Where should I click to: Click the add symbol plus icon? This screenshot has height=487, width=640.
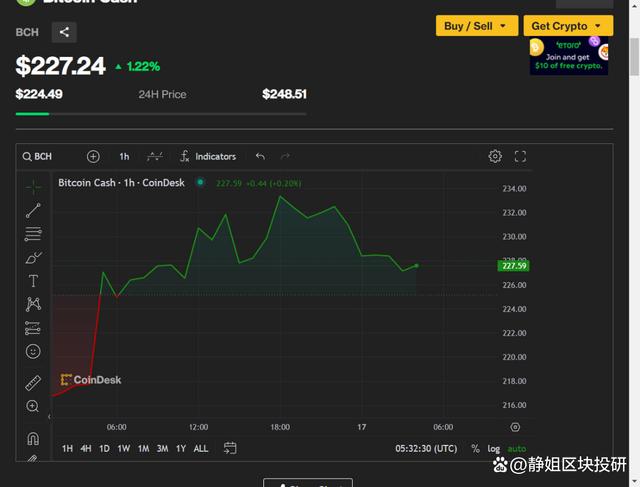tap(93, 156)
